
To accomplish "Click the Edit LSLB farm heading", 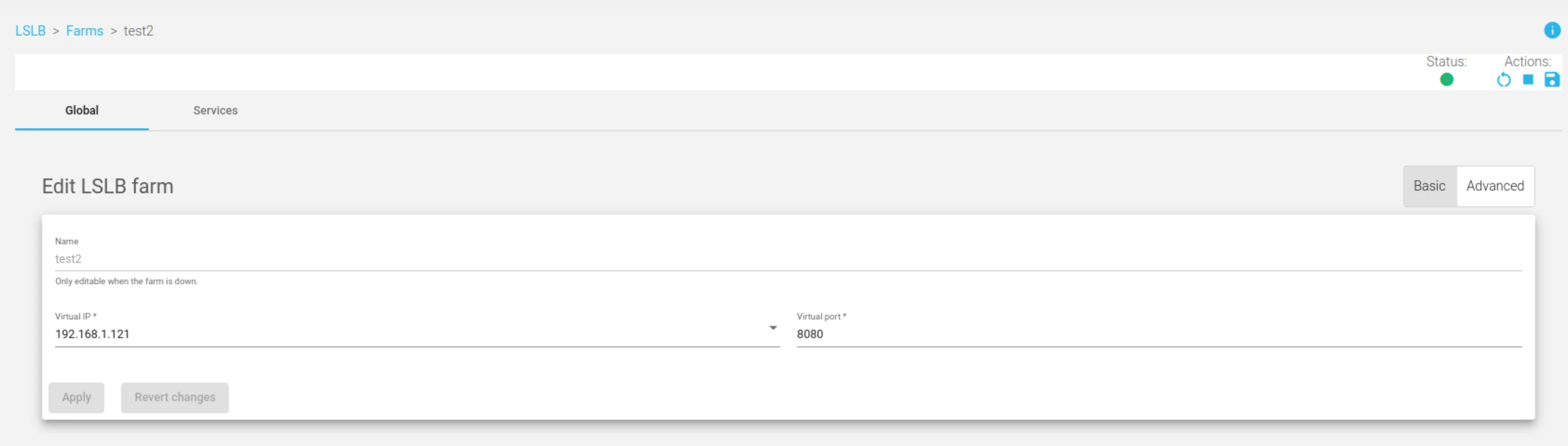I will [x=108, y=186].
